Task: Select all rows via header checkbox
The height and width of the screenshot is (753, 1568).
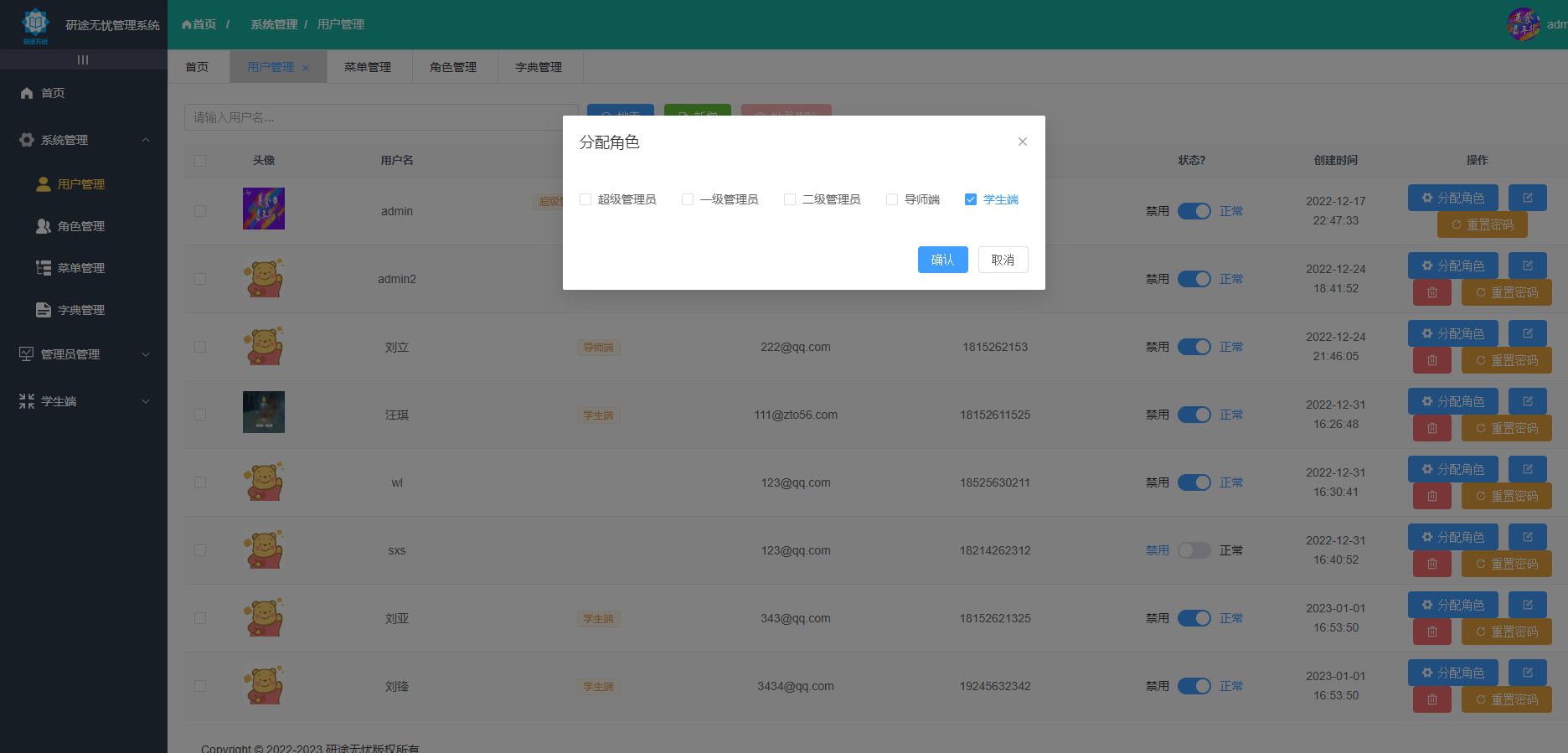Action: click(x=200, y=161)
